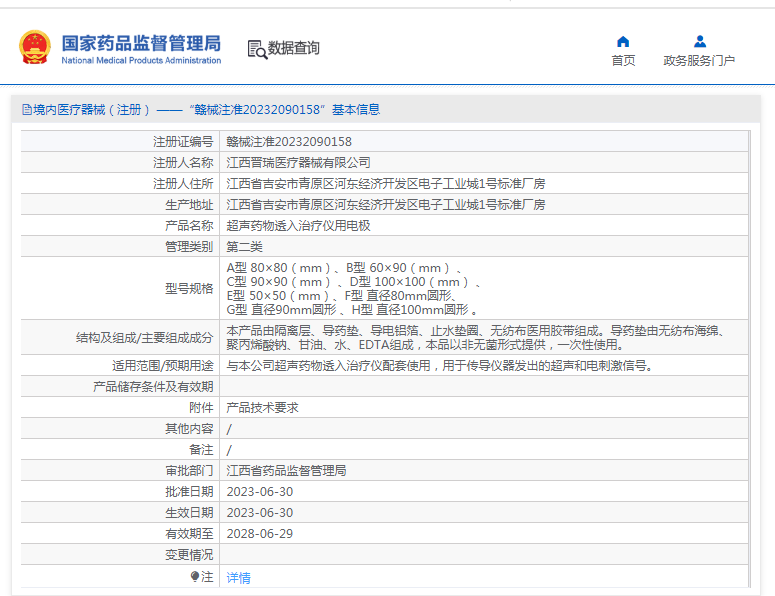Click the blue home house icon
This screenshot has width=775, height=596.
pyautogui.click(x=623, y=41)
